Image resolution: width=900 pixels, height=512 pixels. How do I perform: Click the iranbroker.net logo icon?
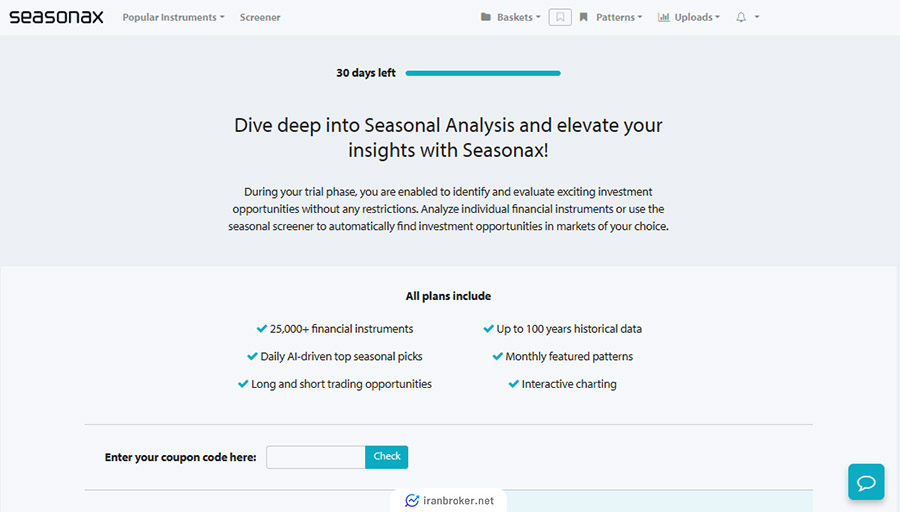coord(412,501)
